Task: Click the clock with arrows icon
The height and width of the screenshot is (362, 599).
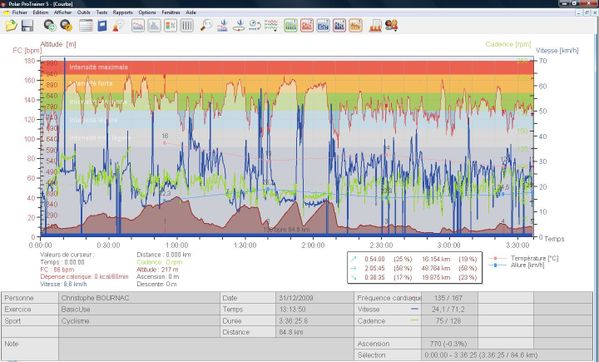Action: tap(255, 26)
